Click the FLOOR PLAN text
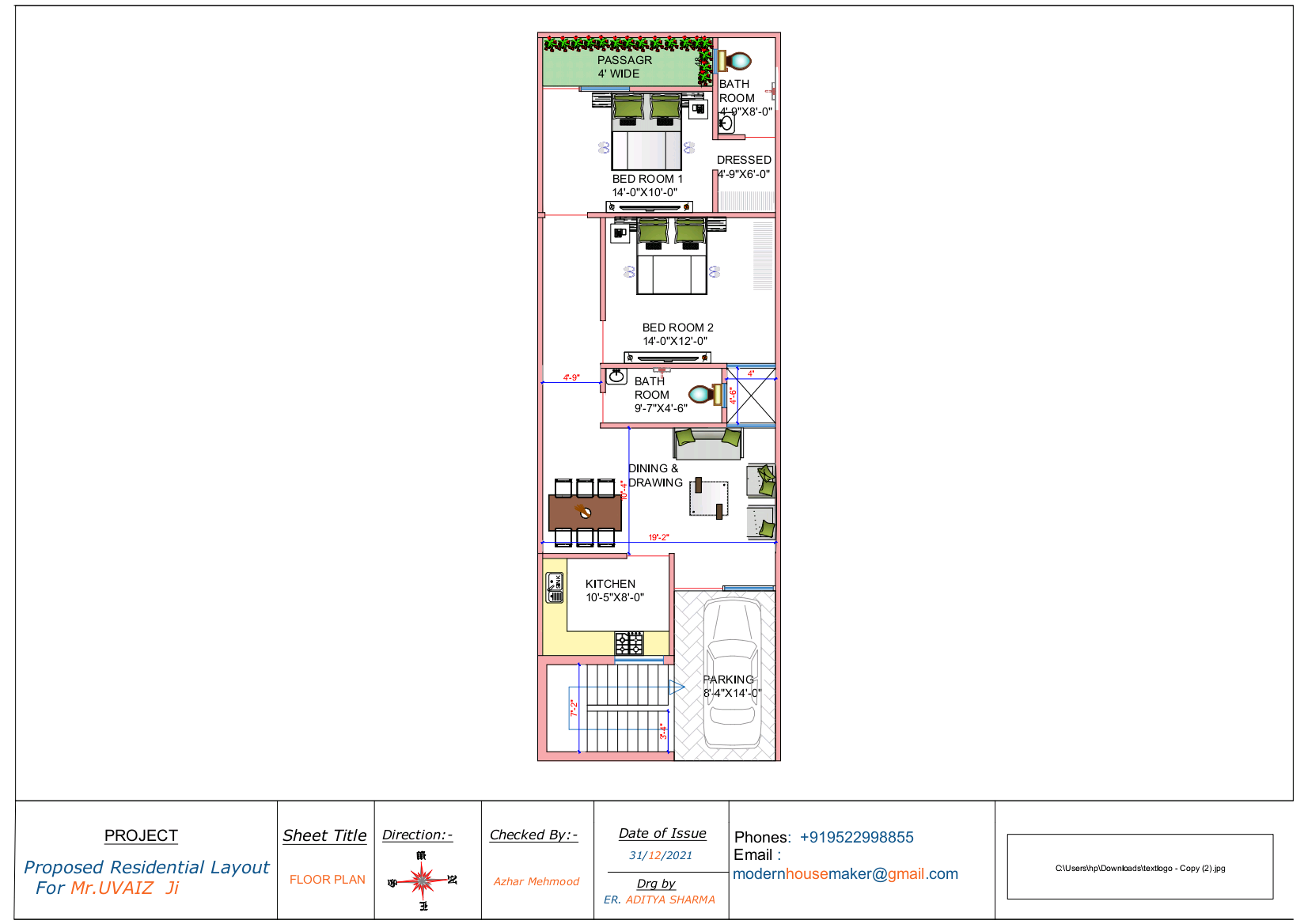The width and height of the screenshot is (1308, 924). tap(328, 880)
